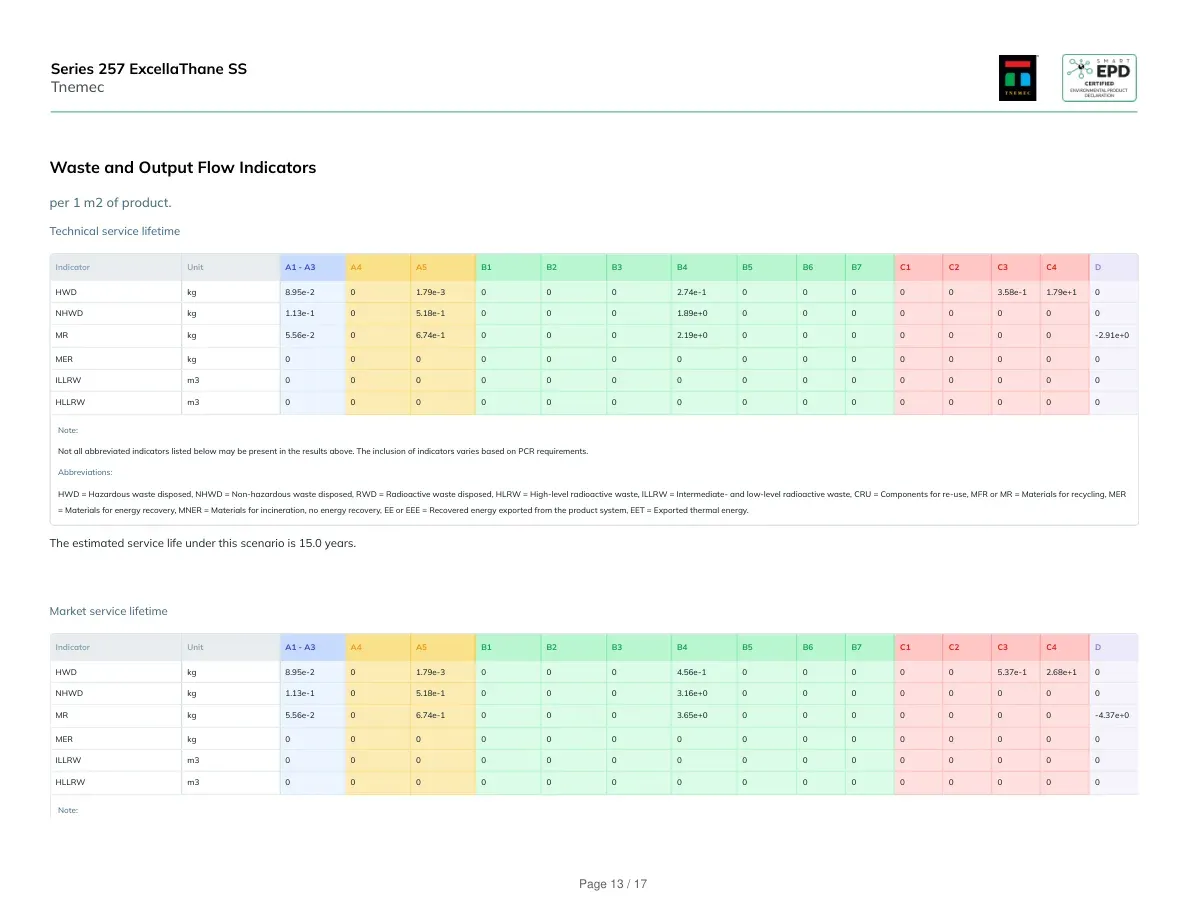
Task: Click the Indicator header in Market table
Action: point(72,648)
